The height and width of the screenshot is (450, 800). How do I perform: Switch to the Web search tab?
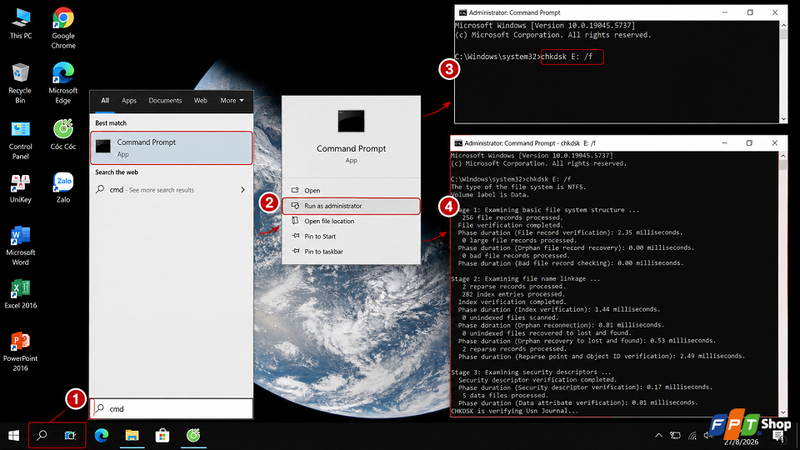[201, 101]
